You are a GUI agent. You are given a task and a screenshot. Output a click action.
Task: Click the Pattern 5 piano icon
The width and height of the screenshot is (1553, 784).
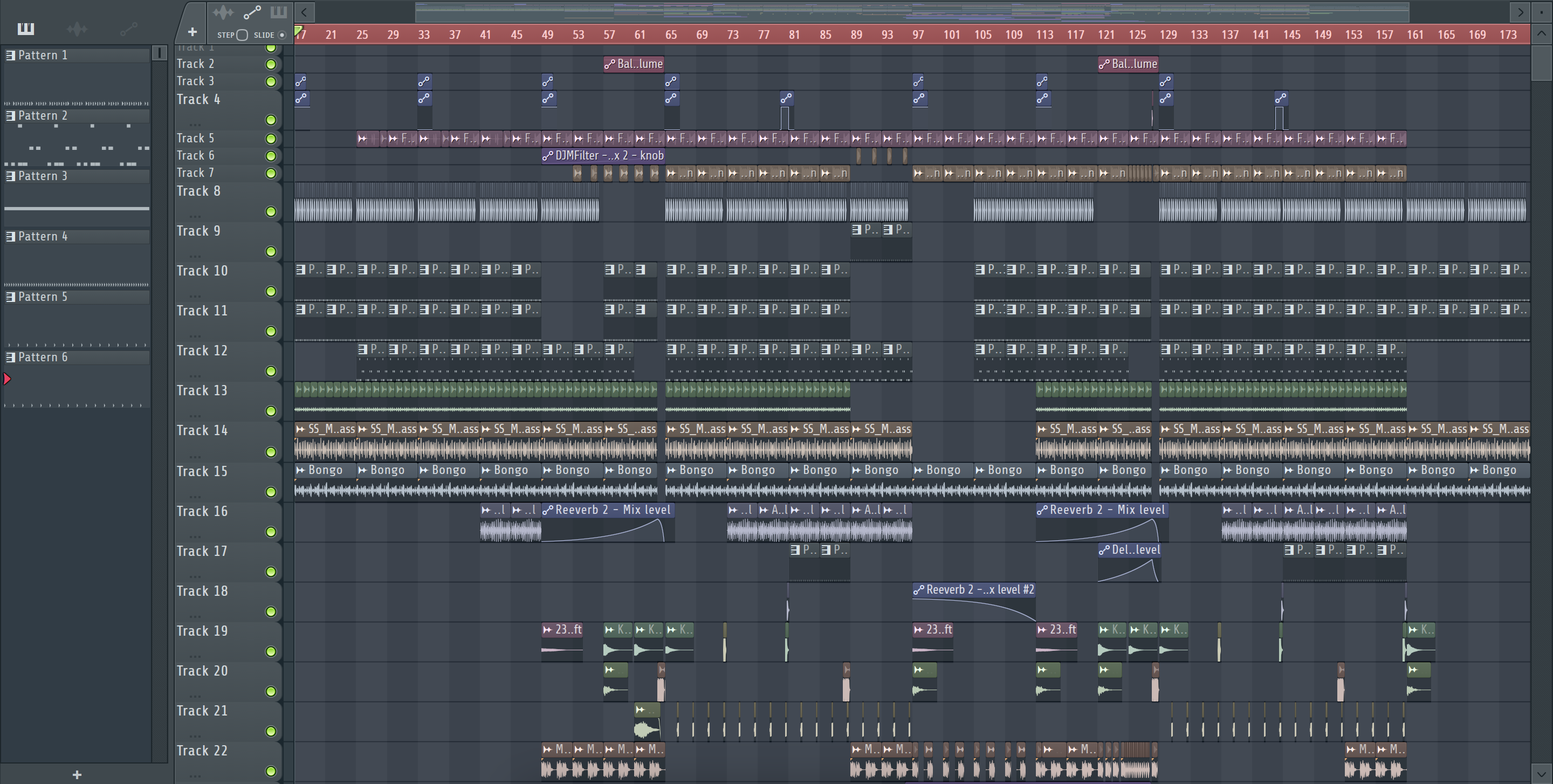tap(10, 297)
